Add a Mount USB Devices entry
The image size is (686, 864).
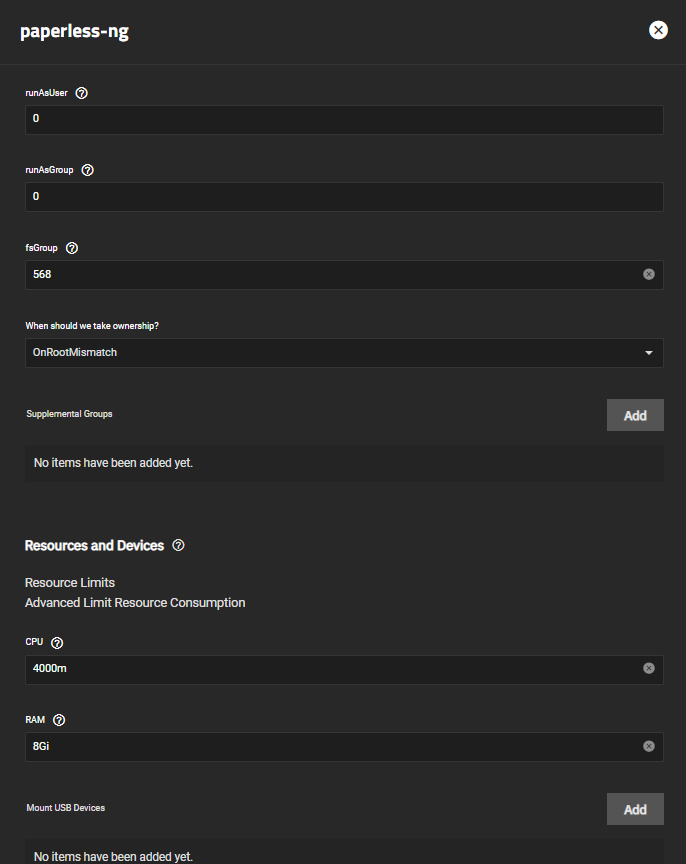point(635,809)
